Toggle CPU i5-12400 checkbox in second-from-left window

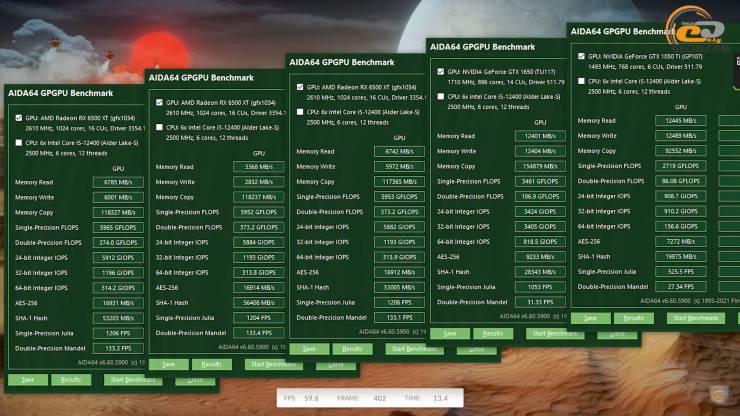pyautogui.click(x=159, y=127)
